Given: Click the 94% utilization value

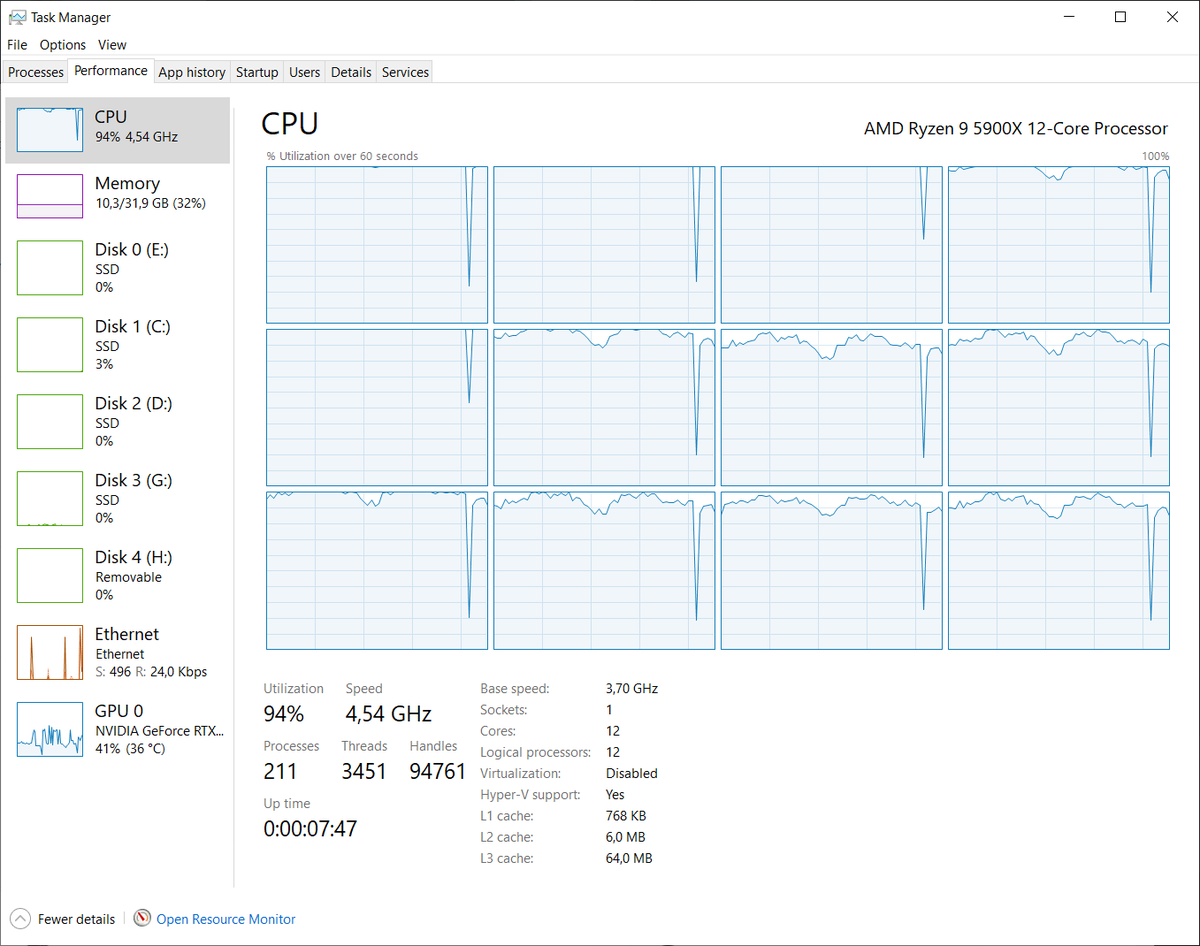Looking at the screenshot, I should click(284, 714).
